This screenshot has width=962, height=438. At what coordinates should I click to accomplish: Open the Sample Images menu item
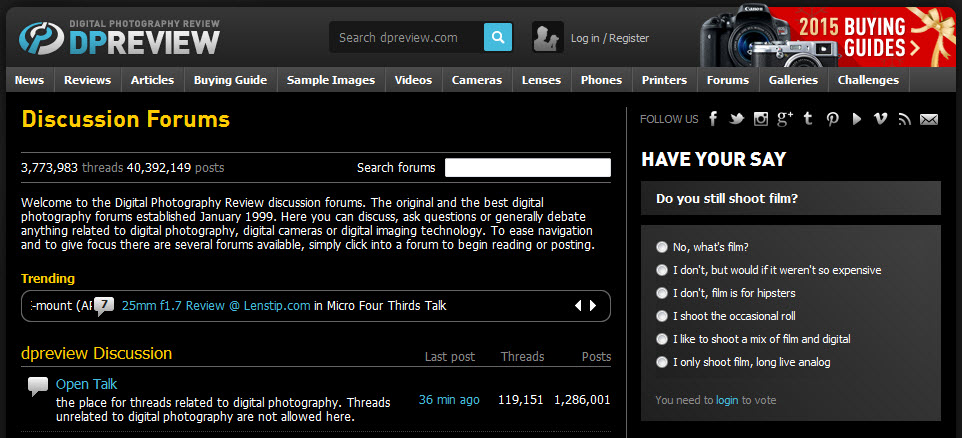click(x=331, y=80)
